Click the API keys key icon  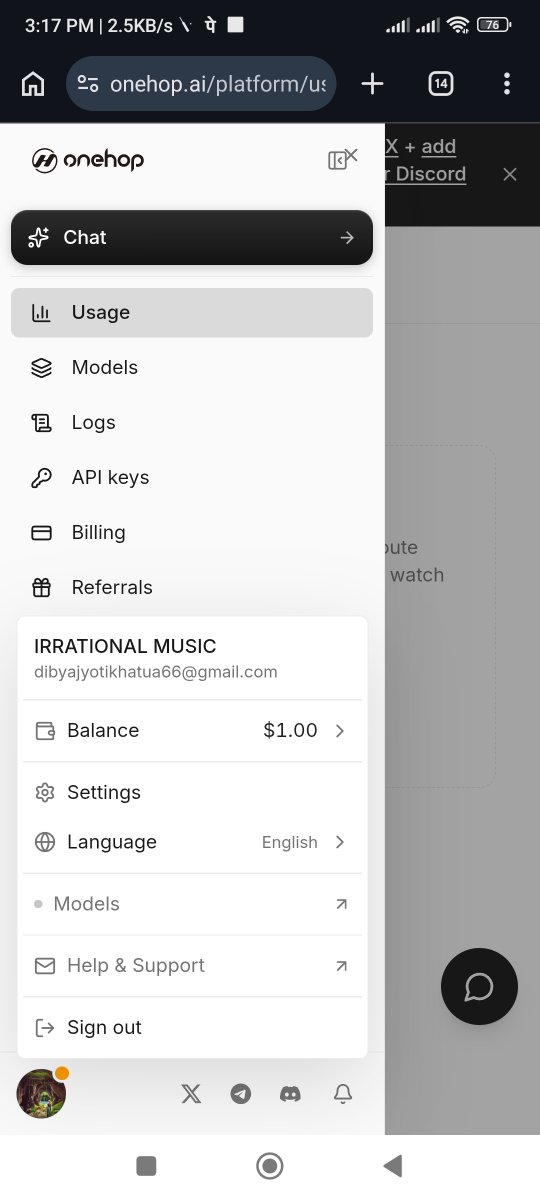point(41,477)
